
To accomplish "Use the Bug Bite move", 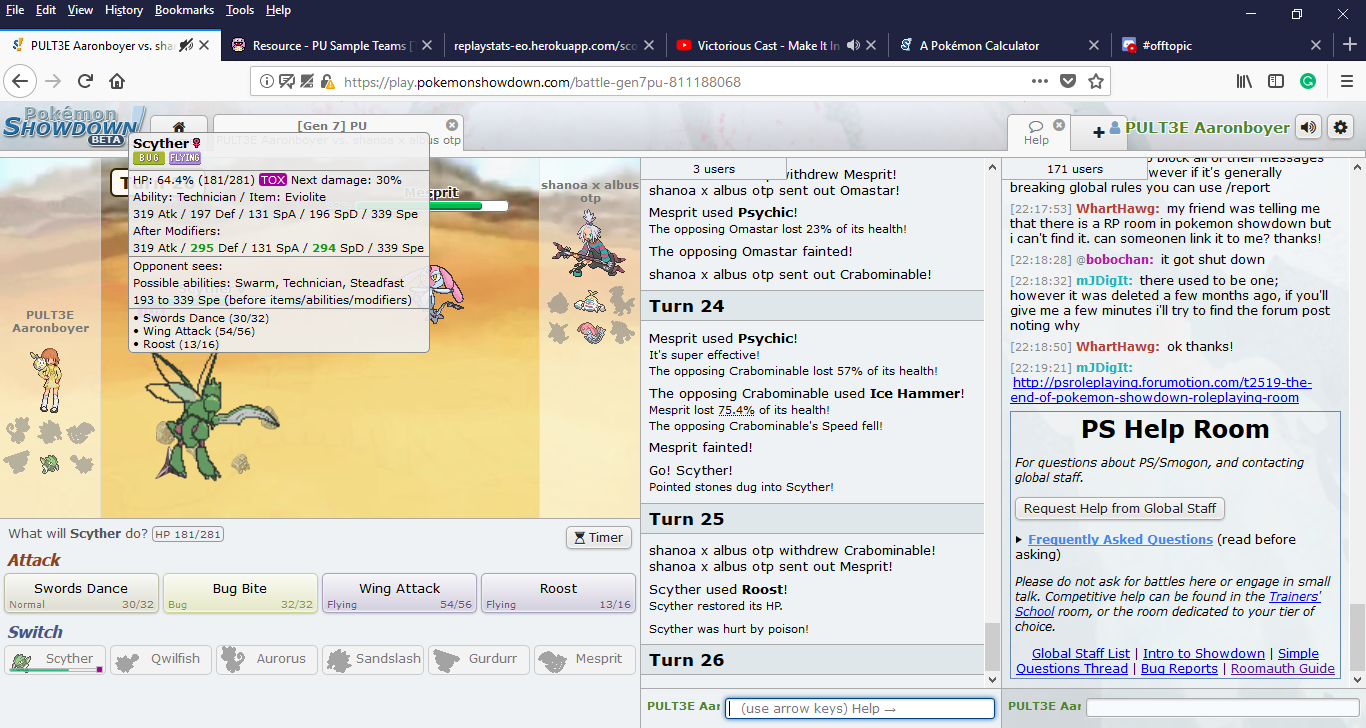I will pyautogui.click(x=240, y=593).
